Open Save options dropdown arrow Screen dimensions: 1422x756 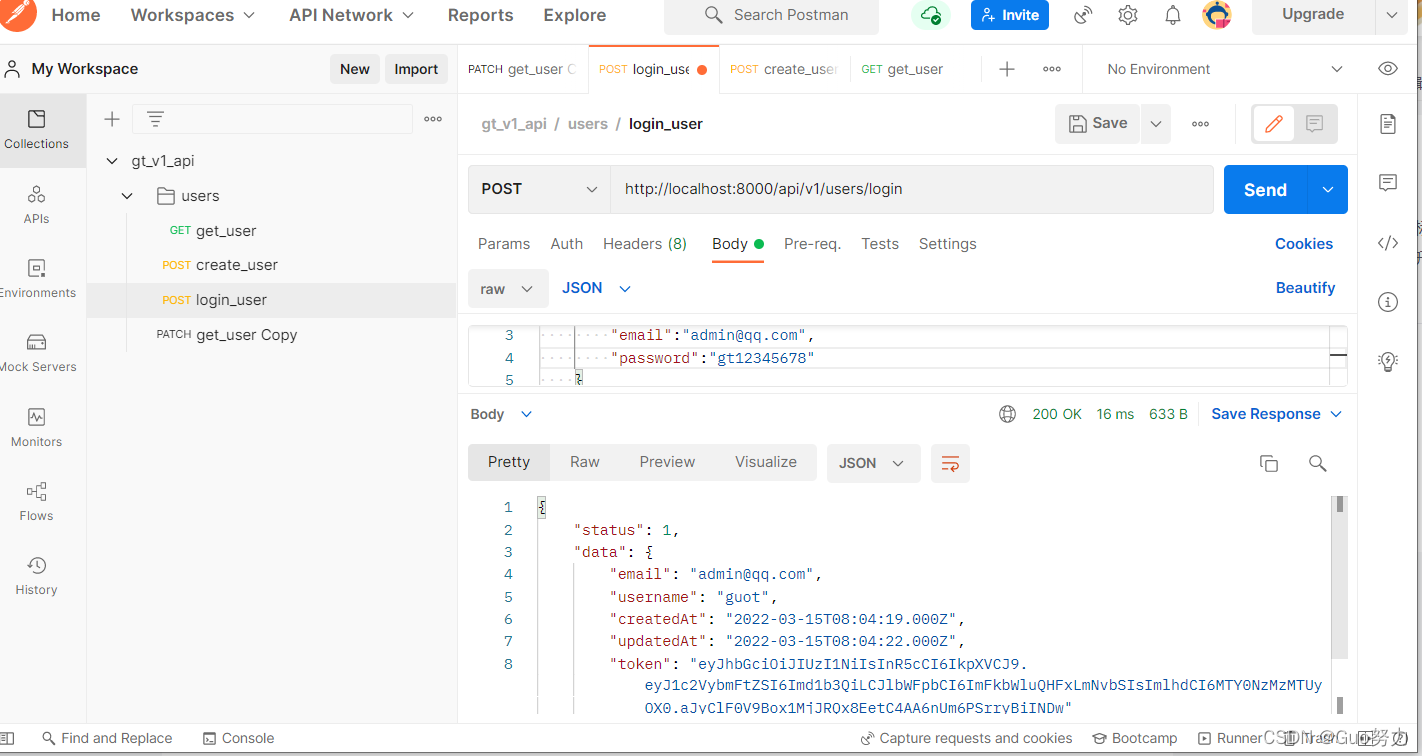click(x=1155, y=124)
